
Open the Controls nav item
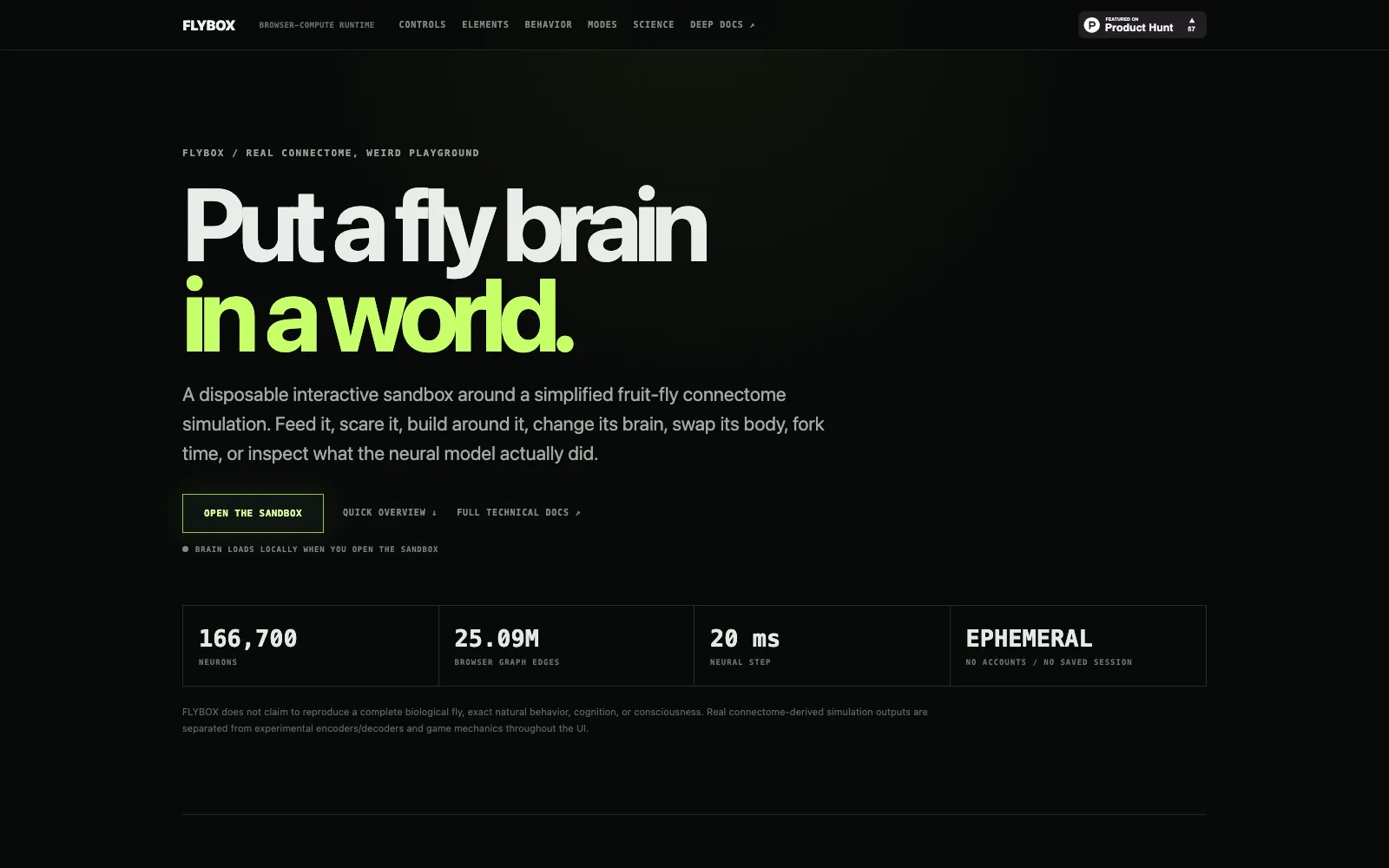tap(422, 25)
